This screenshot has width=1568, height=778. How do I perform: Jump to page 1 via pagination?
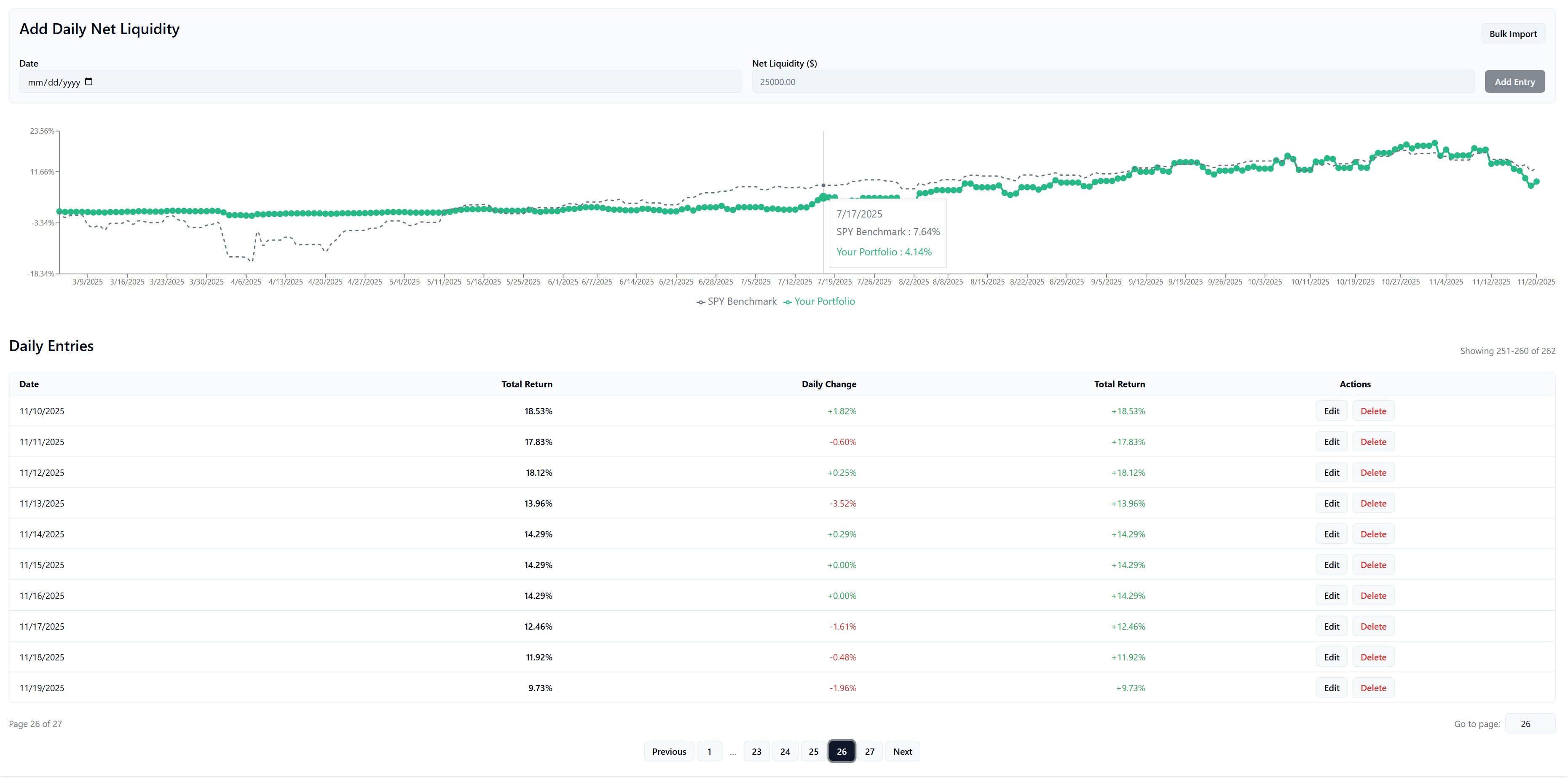point(708,751)
